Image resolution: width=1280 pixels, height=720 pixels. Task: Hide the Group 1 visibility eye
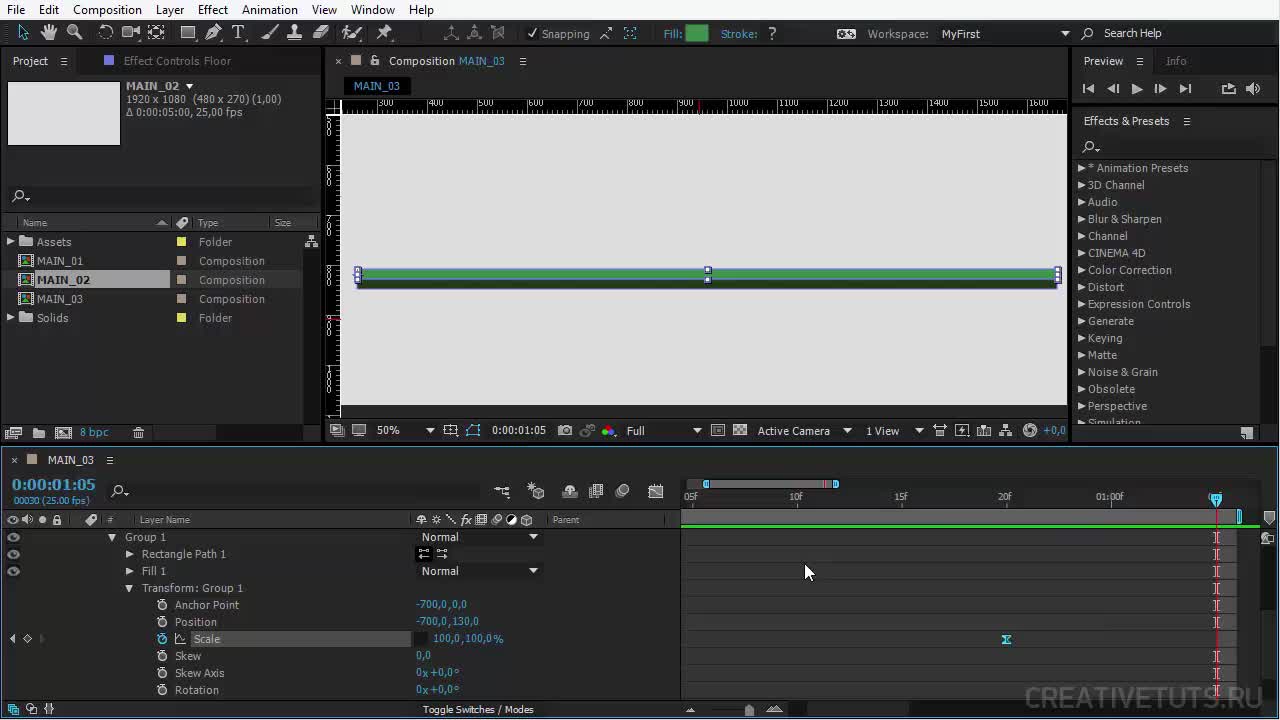13,537
